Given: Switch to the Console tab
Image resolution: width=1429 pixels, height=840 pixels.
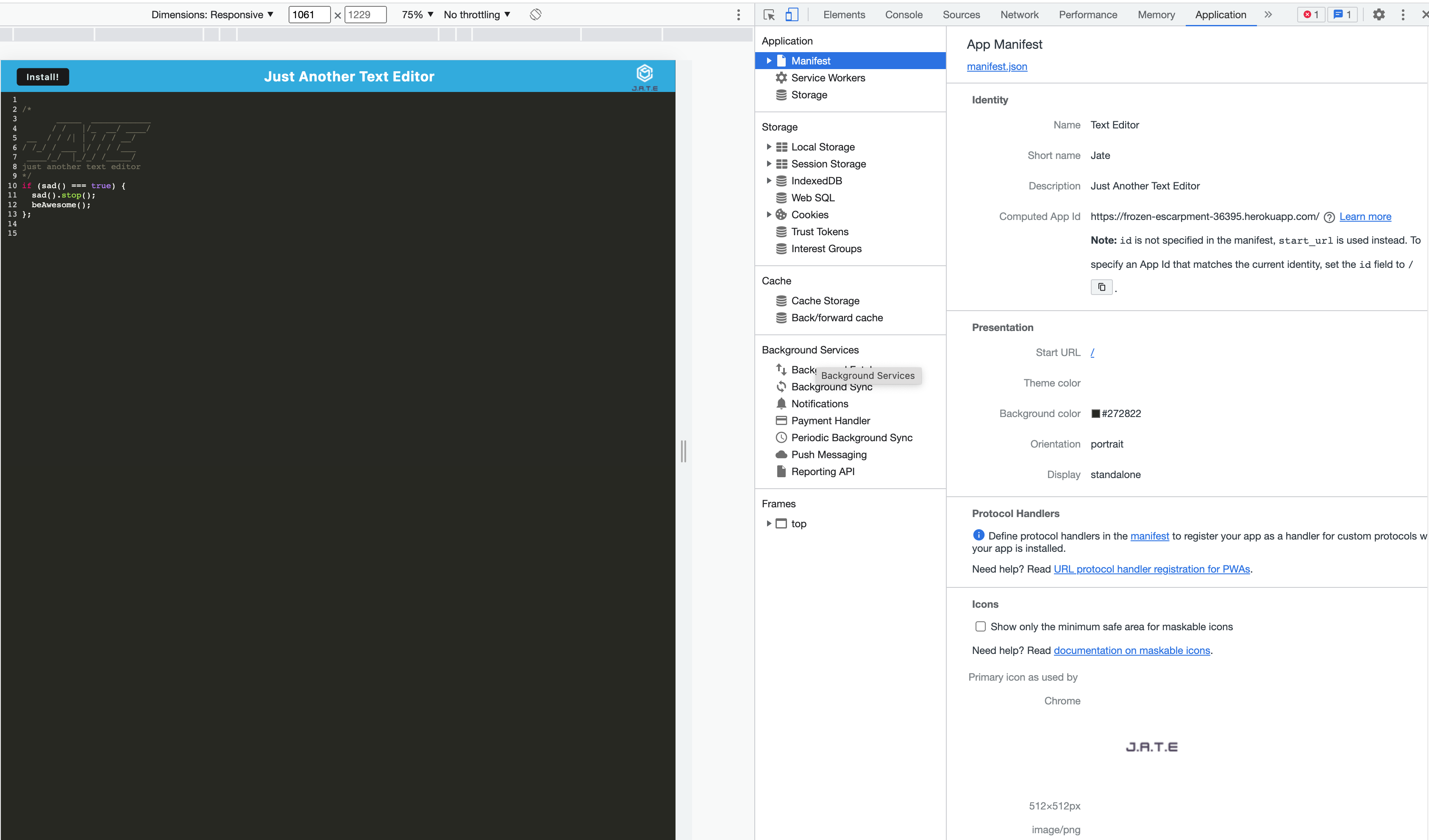Looking at the screenshot, I should 904,15.
